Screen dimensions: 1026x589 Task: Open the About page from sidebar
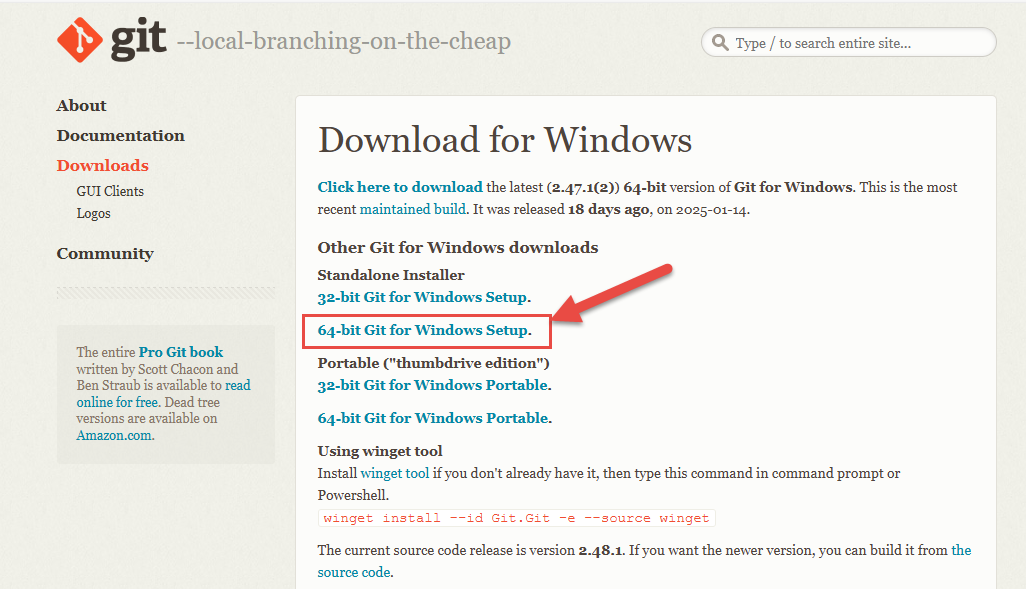tap(81, 106)
